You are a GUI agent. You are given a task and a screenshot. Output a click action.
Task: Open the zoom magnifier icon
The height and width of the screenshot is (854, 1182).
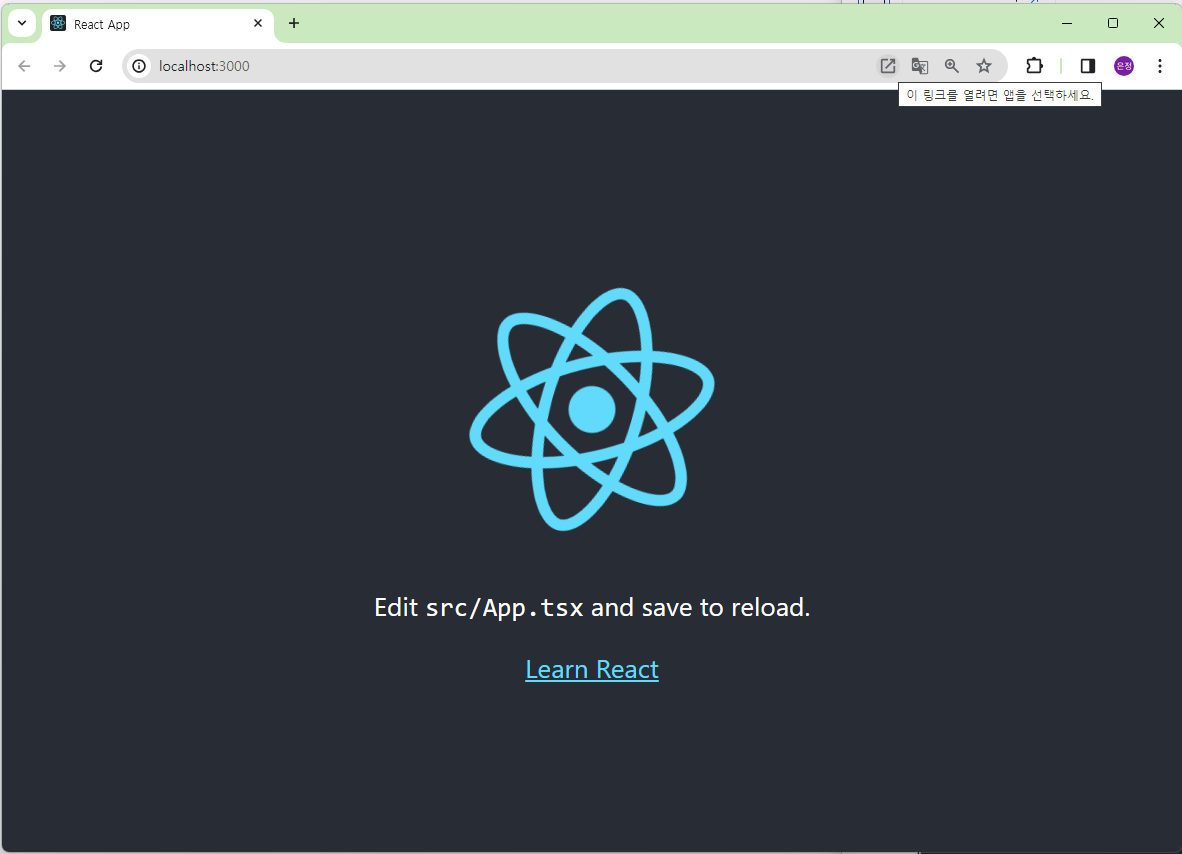[952, 66]
